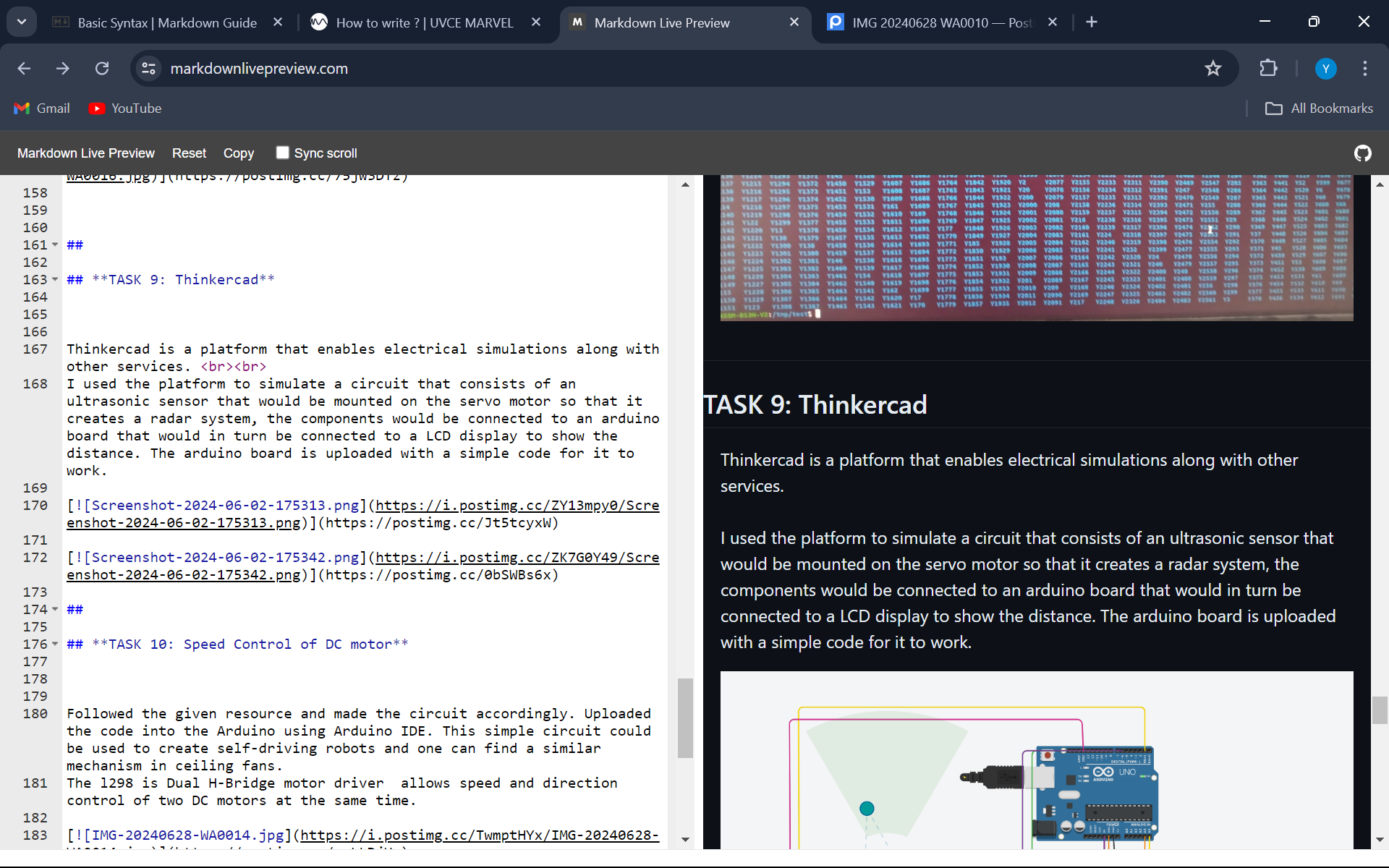Image resolution: width=1389 pixels, height=868 pixels.
Task: Copy the markdown text
Action: (x=239, y=153)
